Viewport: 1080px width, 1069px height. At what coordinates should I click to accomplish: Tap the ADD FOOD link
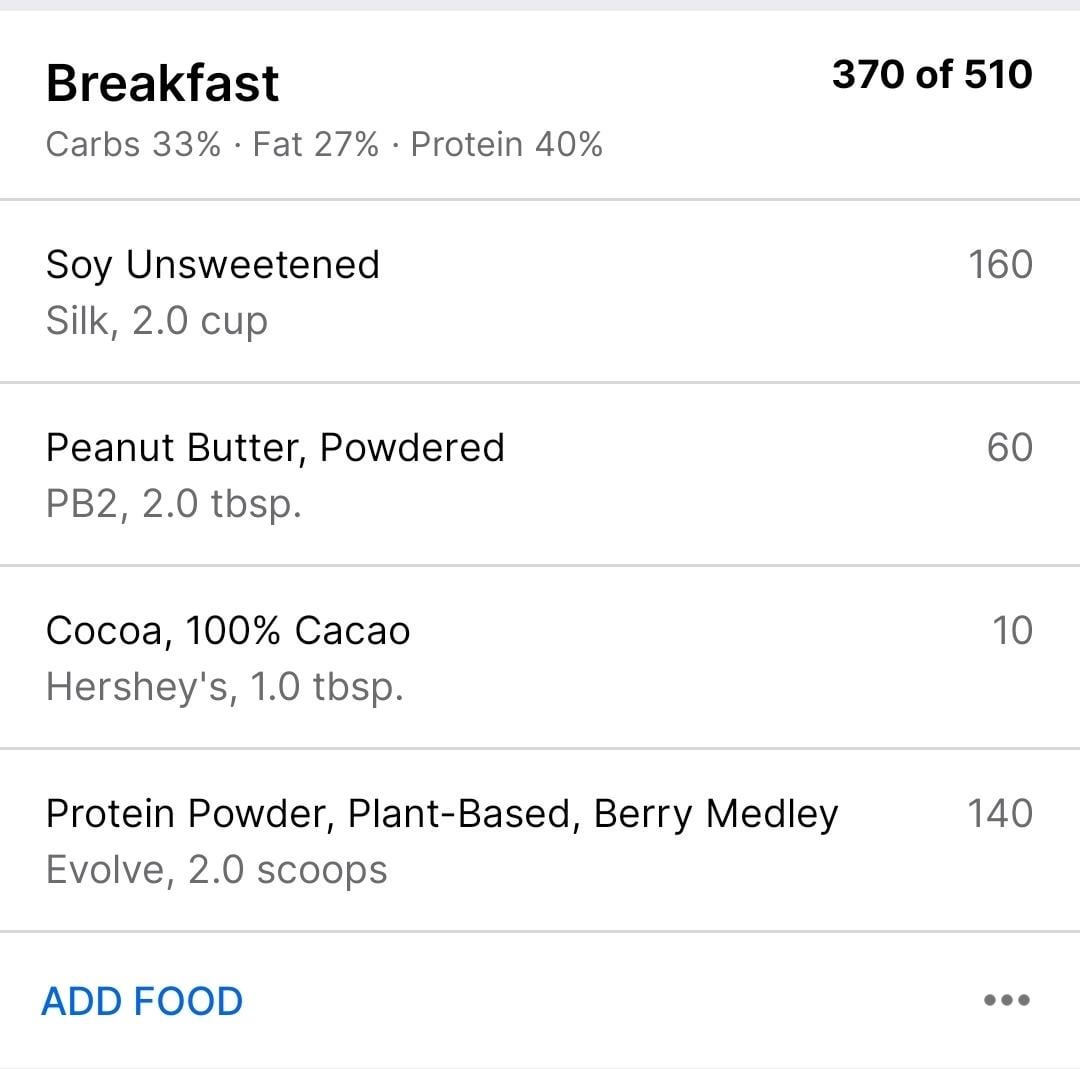pos(142,1001)
